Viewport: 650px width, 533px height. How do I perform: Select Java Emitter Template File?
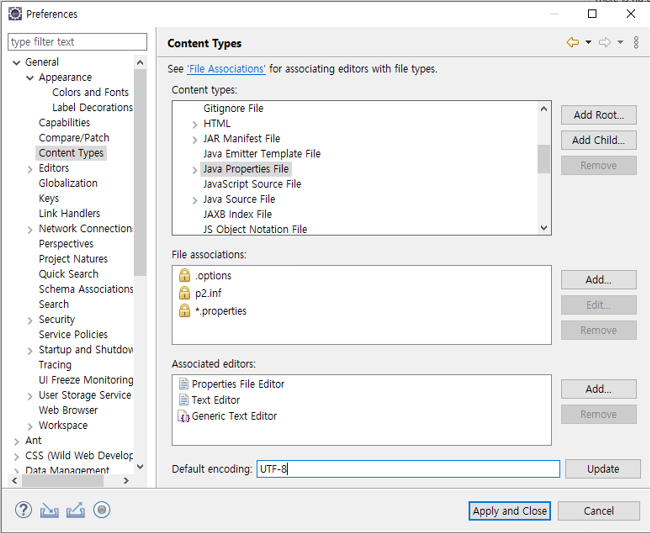(x=262, y=154)
